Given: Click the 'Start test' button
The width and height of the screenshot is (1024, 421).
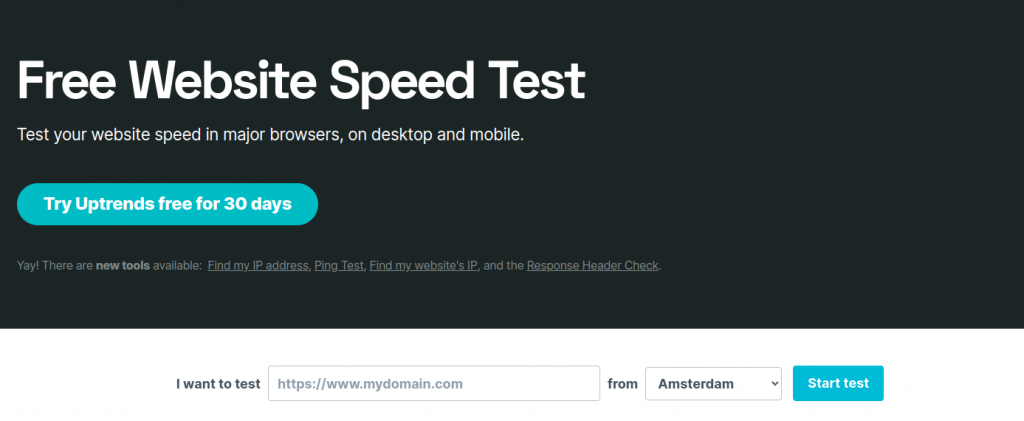Looking at the screenshot, I should click(838, 383).
